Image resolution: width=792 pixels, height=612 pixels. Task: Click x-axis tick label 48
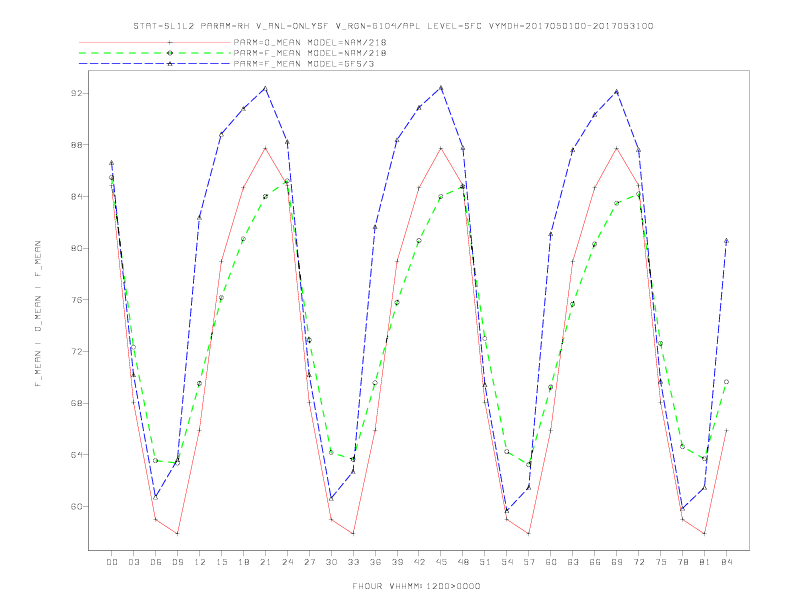pos(463,562)
